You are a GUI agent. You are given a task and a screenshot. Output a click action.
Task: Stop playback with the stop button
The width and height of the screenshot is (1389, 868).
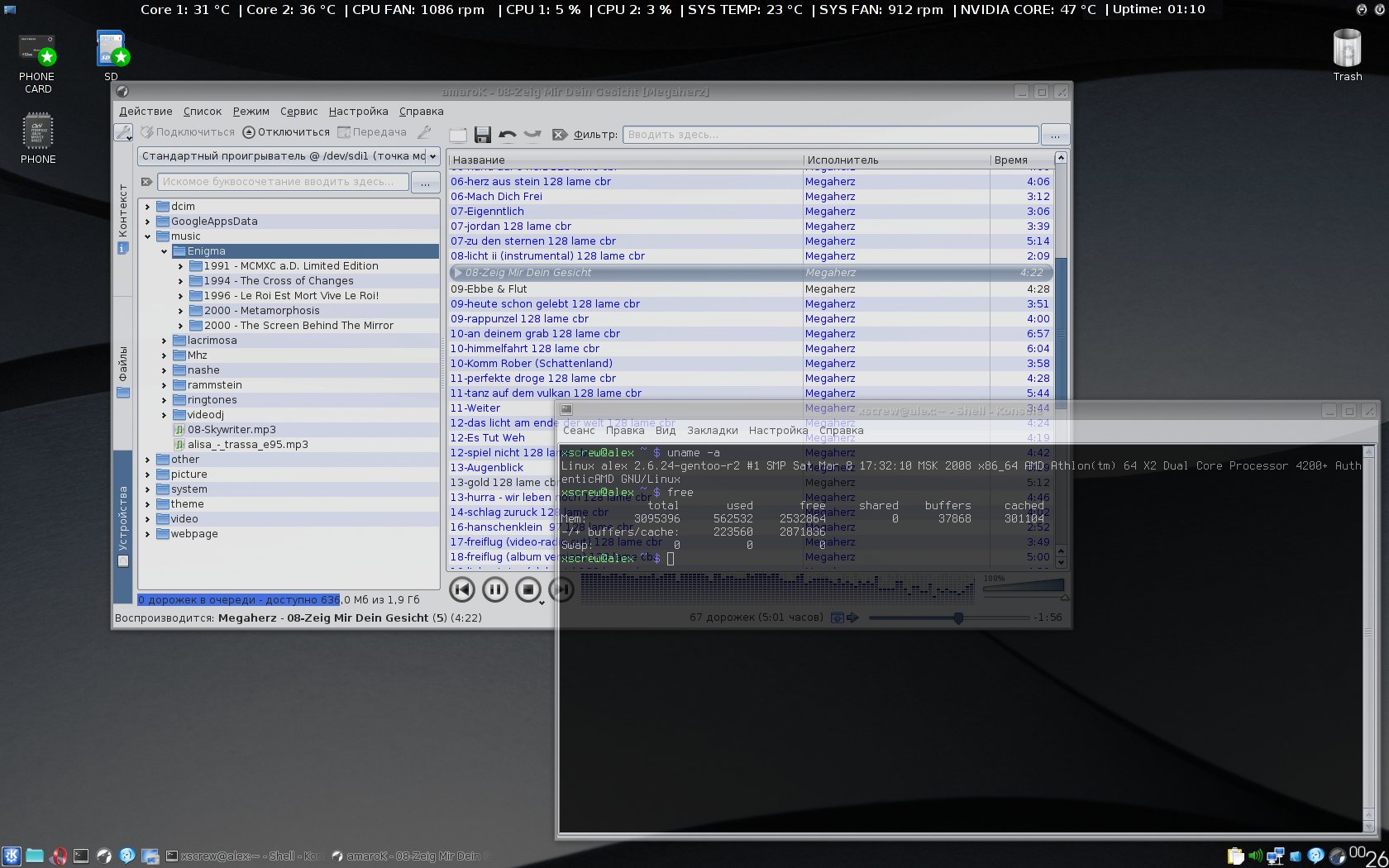click(527, 589)
